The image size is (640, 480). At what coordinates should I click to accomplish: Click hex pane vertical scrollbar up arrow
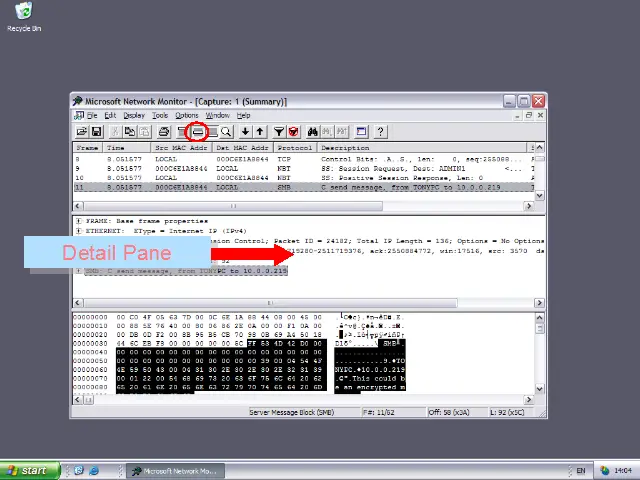click(540, 318)
